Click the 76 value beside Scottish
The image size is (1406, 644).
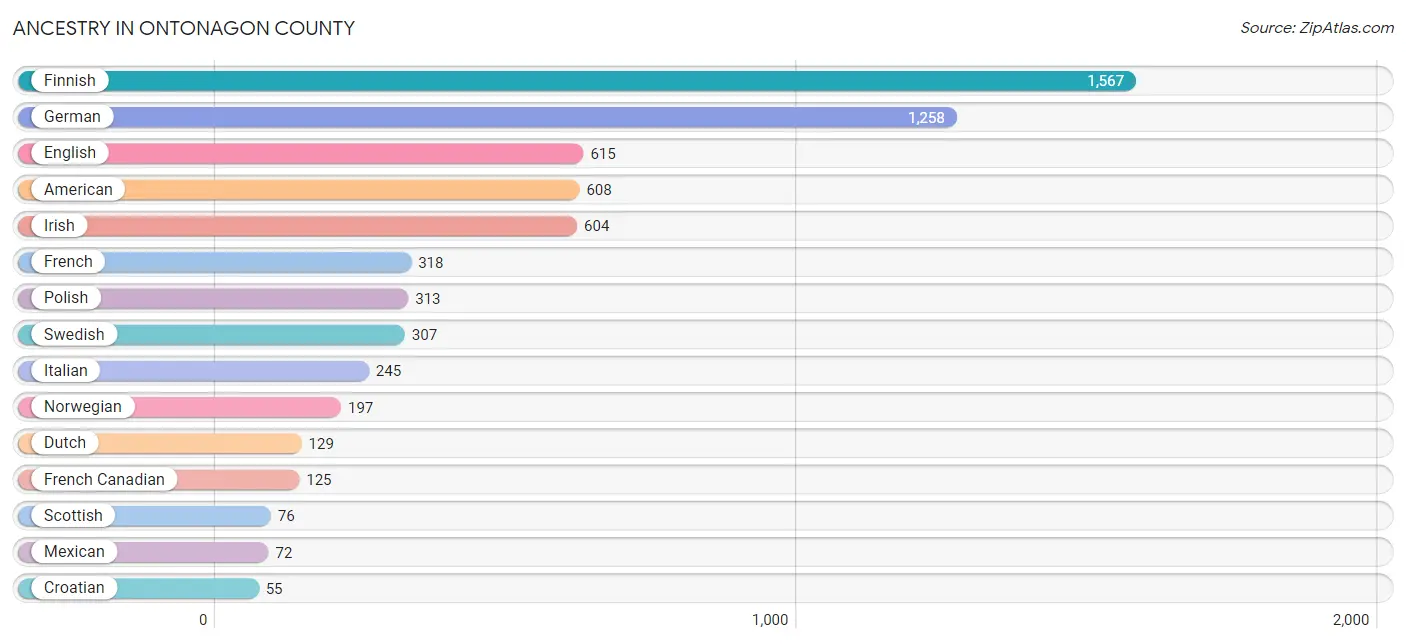click(x=287, y=516)
